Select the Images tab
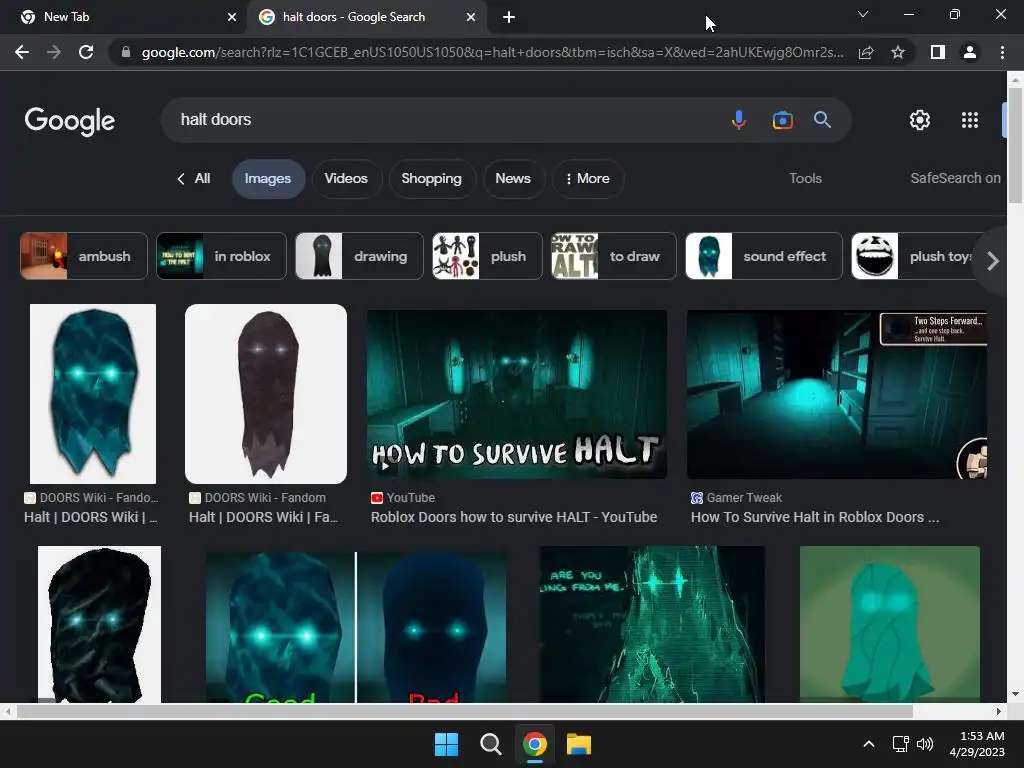This screenshot has width=1024, height=768. coord(268,179)
